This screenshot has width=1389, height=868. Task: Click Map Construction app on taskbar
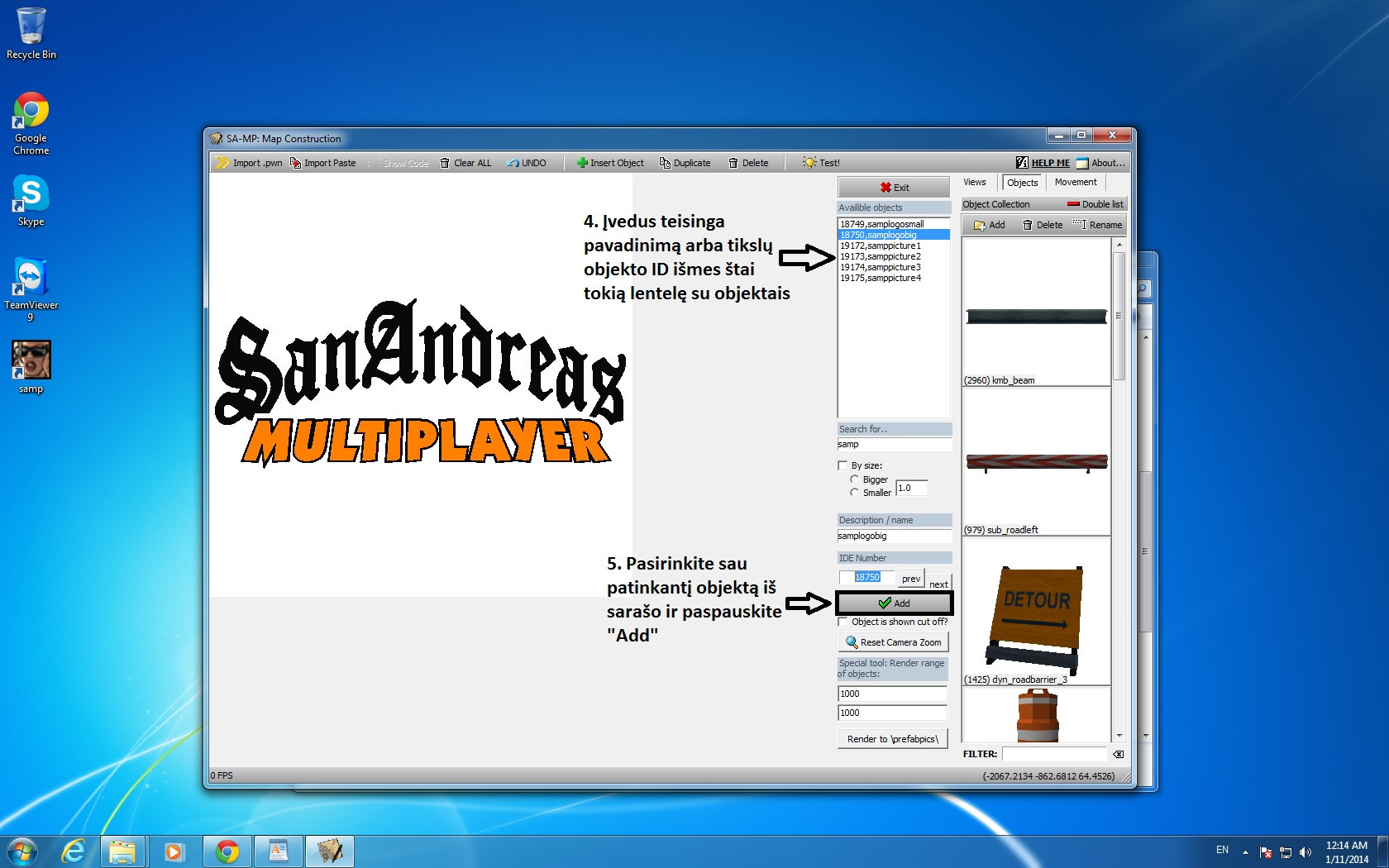tap(329, 851)
